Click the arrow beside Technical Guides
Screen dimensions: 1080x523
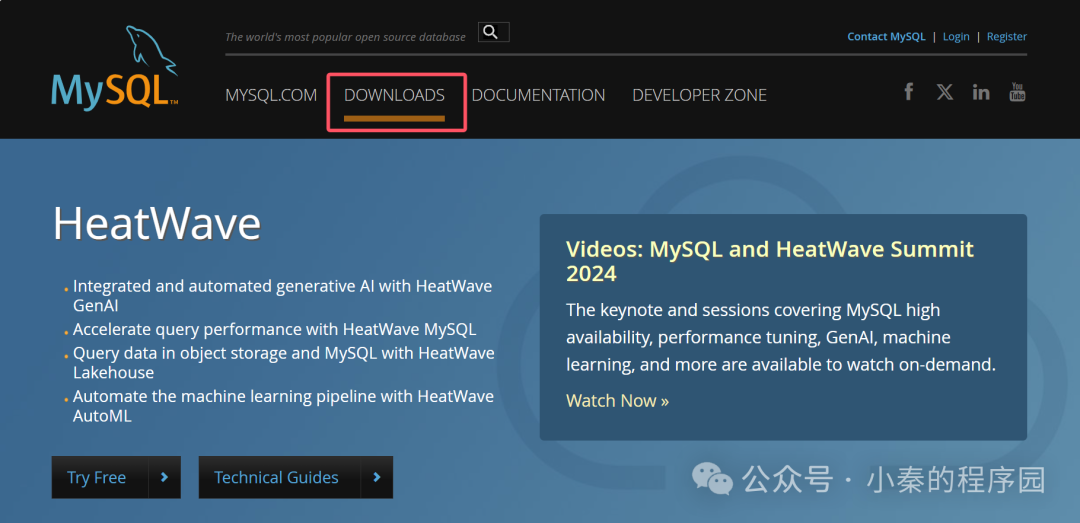click(x=376, y=477)
